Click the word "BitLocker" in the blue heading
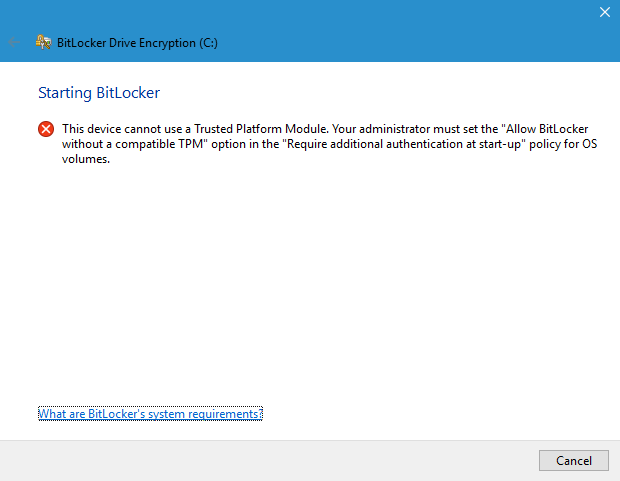 click(x=128, y=93)
